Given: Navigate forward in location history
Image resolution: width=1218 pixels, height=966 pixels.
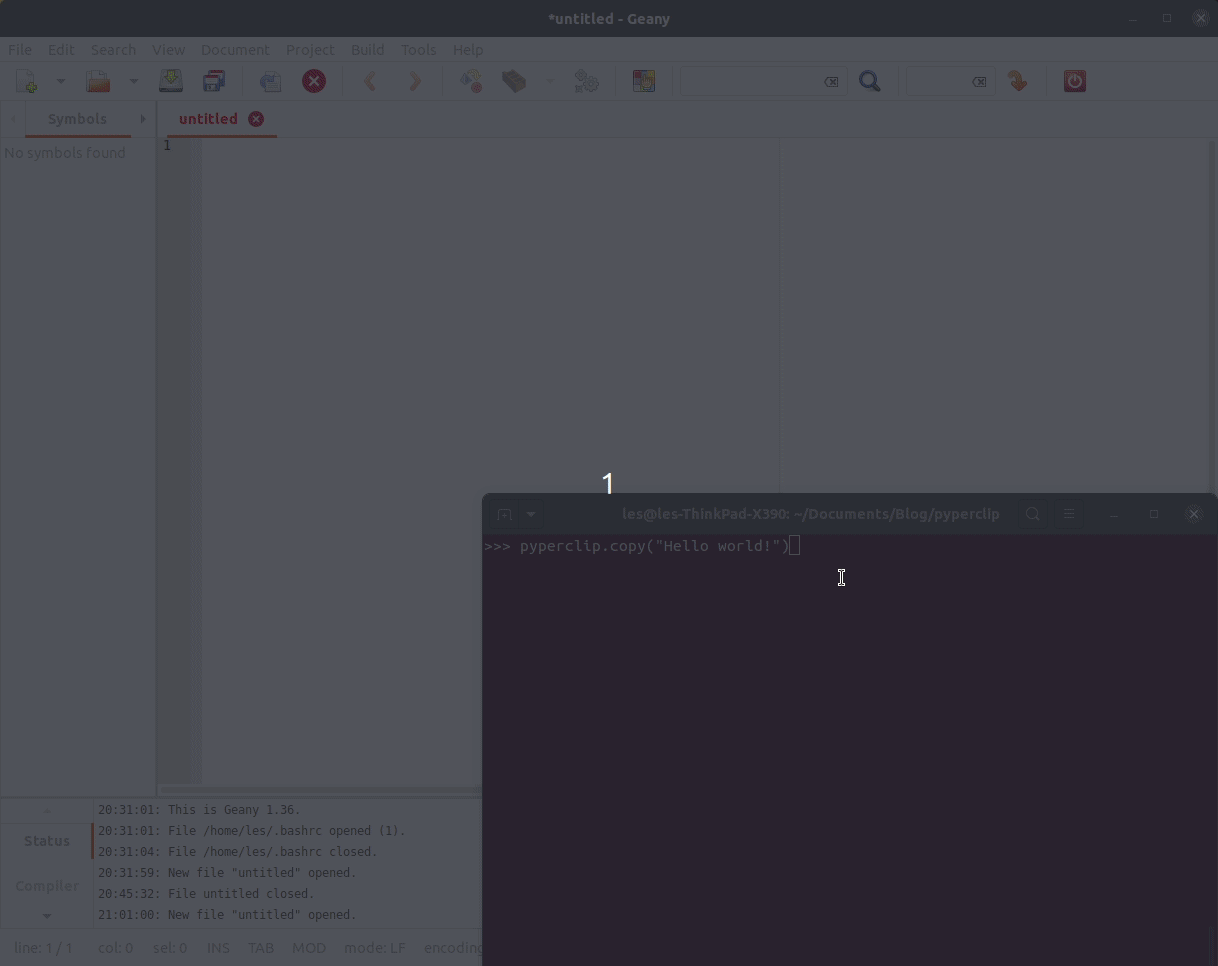Looking at the screenshot, I should pyautogui.click(x=415, y=81).
